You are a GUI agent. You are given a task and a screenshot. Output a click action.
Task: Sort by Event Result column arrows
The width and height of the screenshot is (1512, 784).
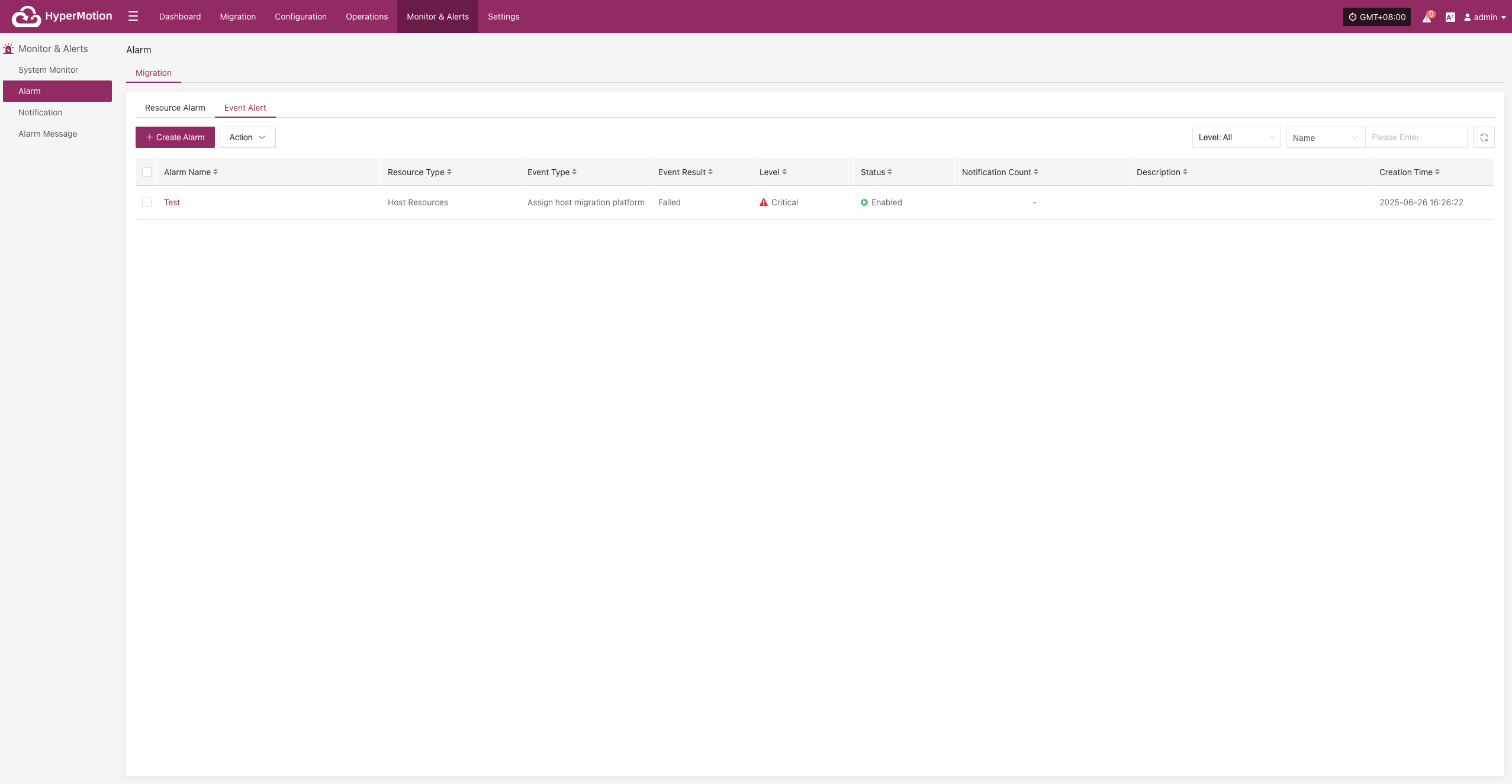coord(710,172)
